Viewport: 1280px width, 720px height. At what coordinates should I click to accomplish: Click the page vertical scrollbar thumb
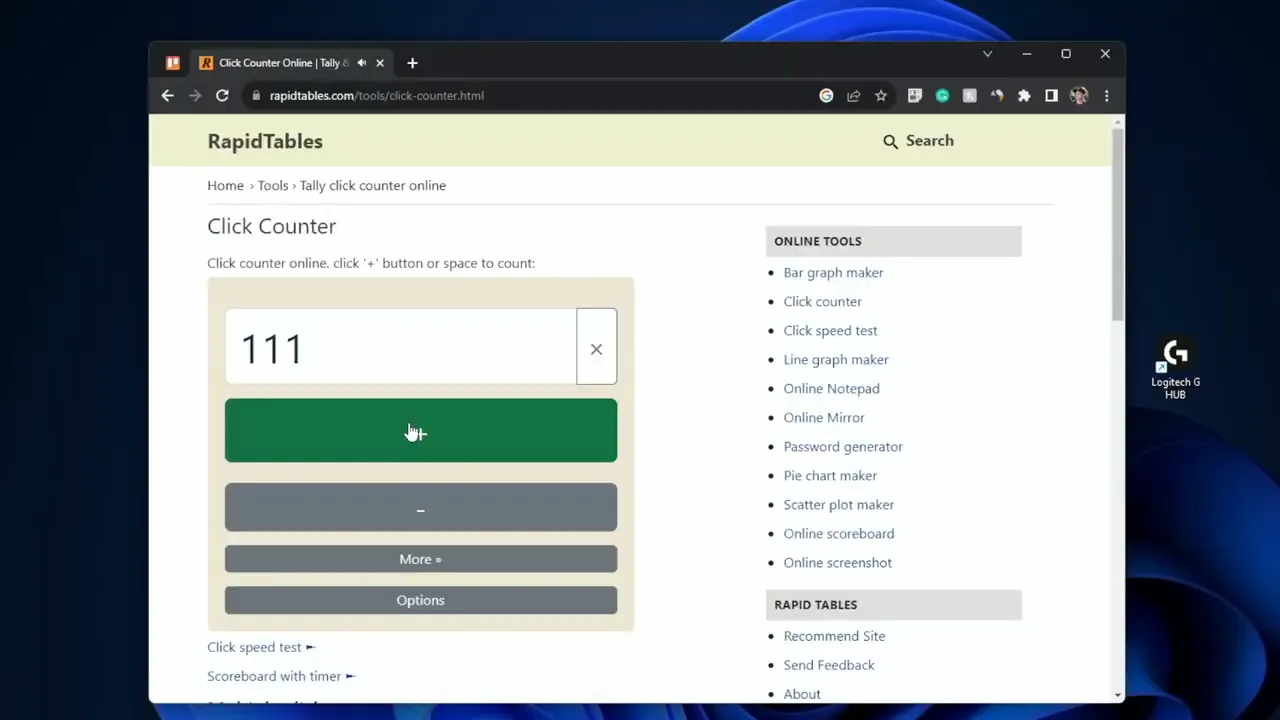click(x=1117, y=225)
